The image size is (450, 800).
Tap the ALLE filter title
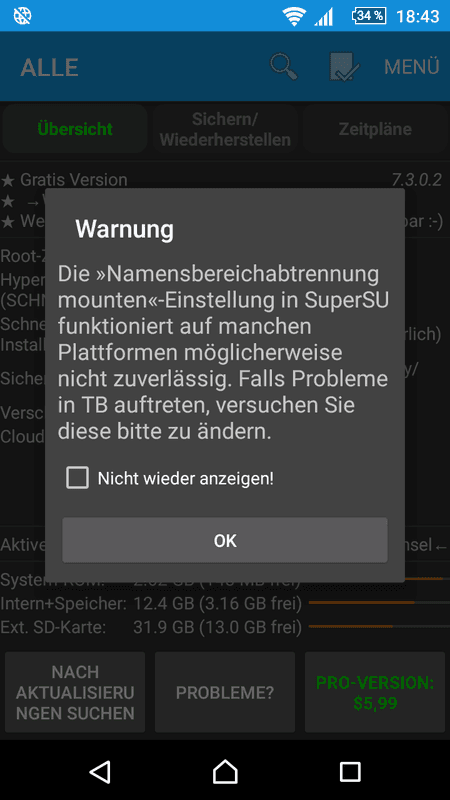(x=49, y=67)
